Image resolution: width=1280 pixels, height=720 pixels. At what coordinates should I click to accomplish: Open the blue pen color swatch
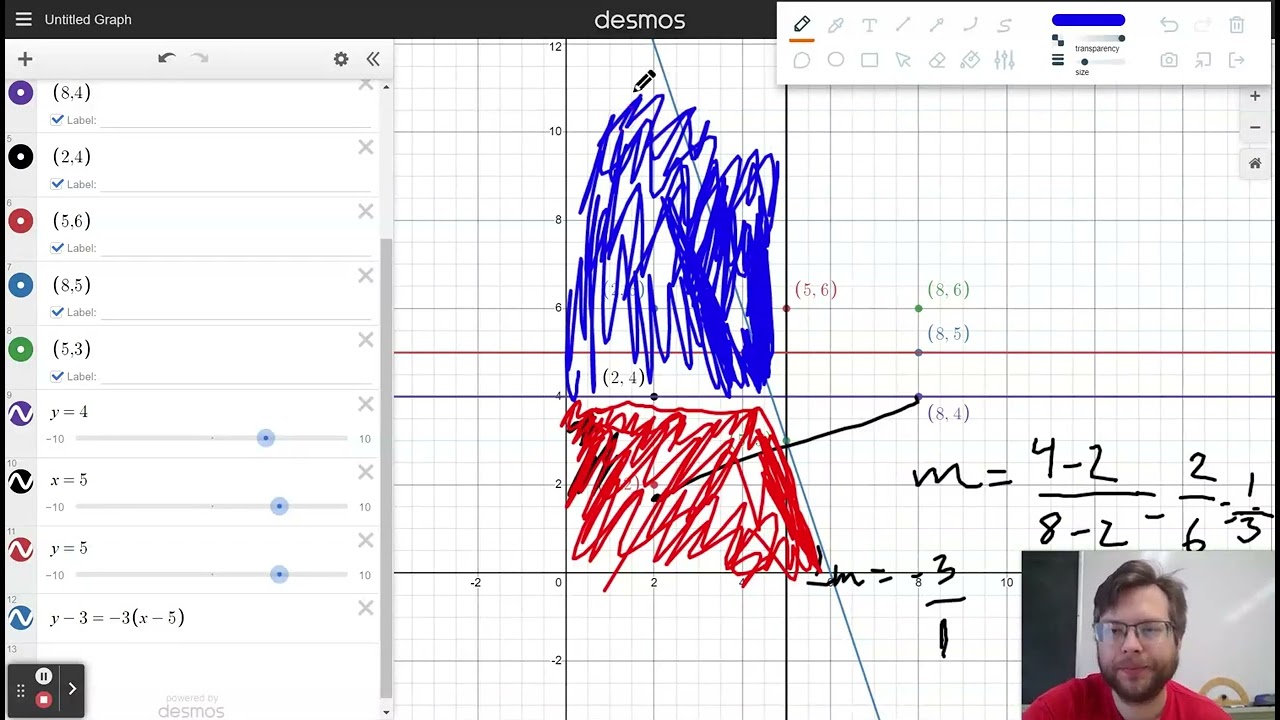point(1088,20)
